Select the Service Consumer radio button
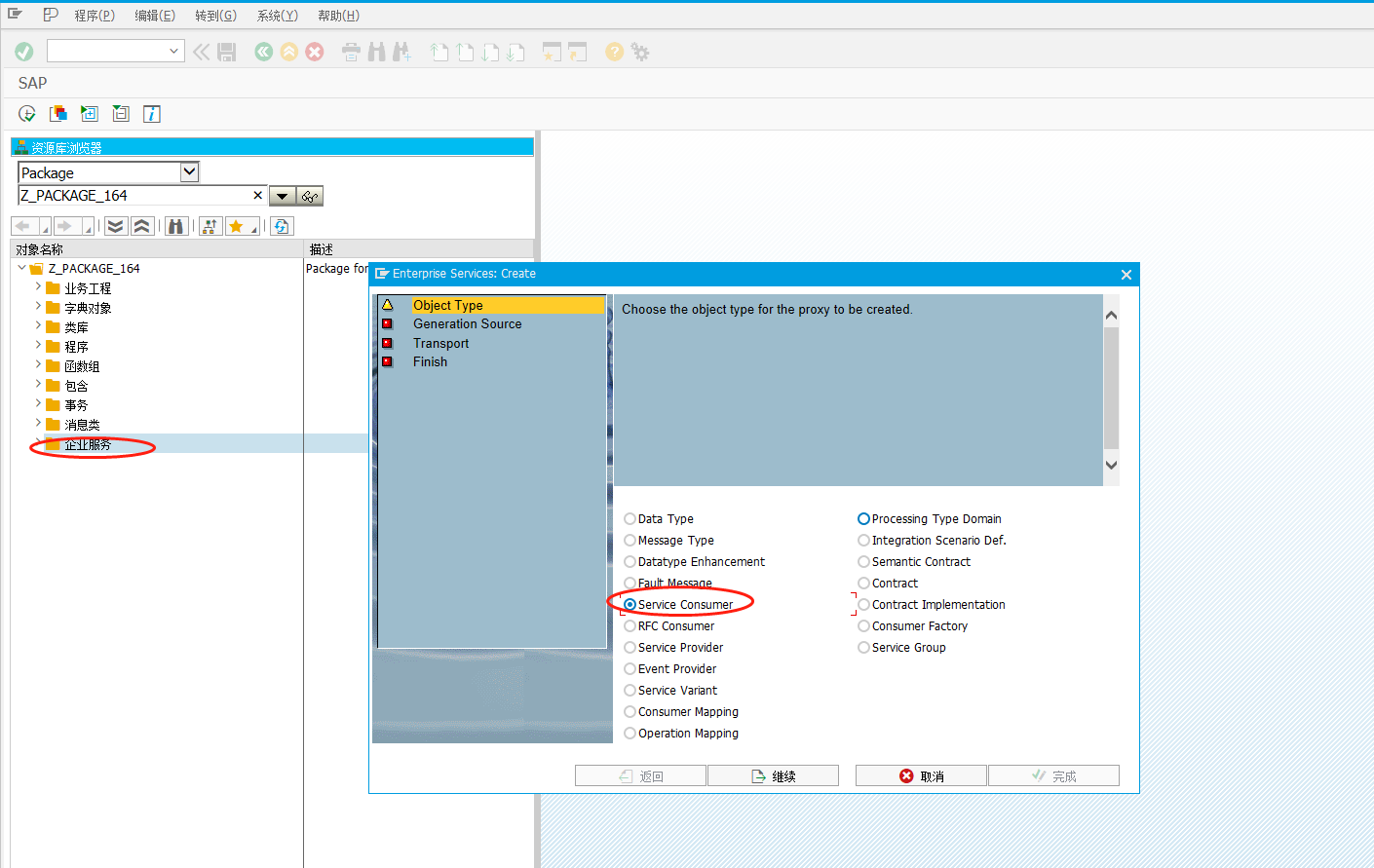Viewport: 1374px width, 868px height. (x=630, y=605)
